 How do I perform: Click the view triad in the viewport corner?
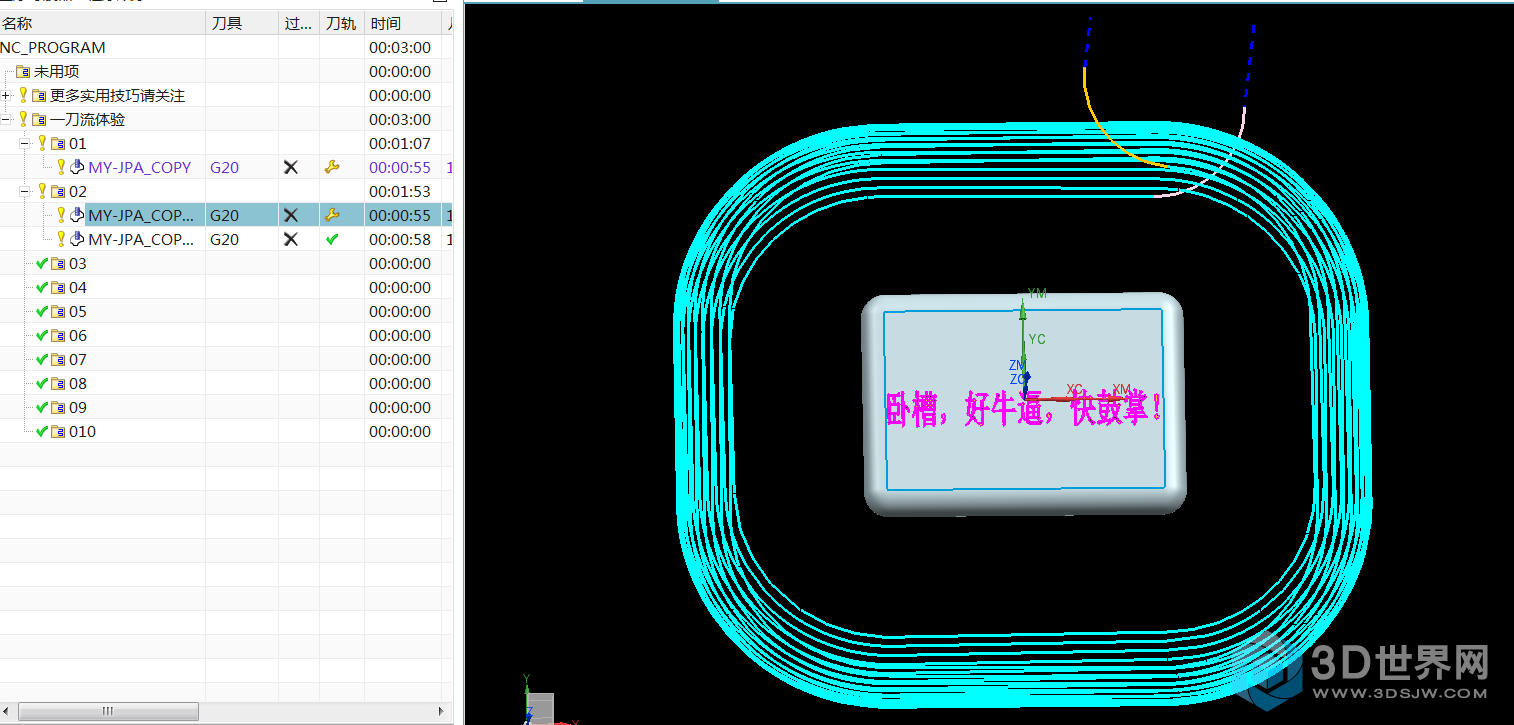540,703
